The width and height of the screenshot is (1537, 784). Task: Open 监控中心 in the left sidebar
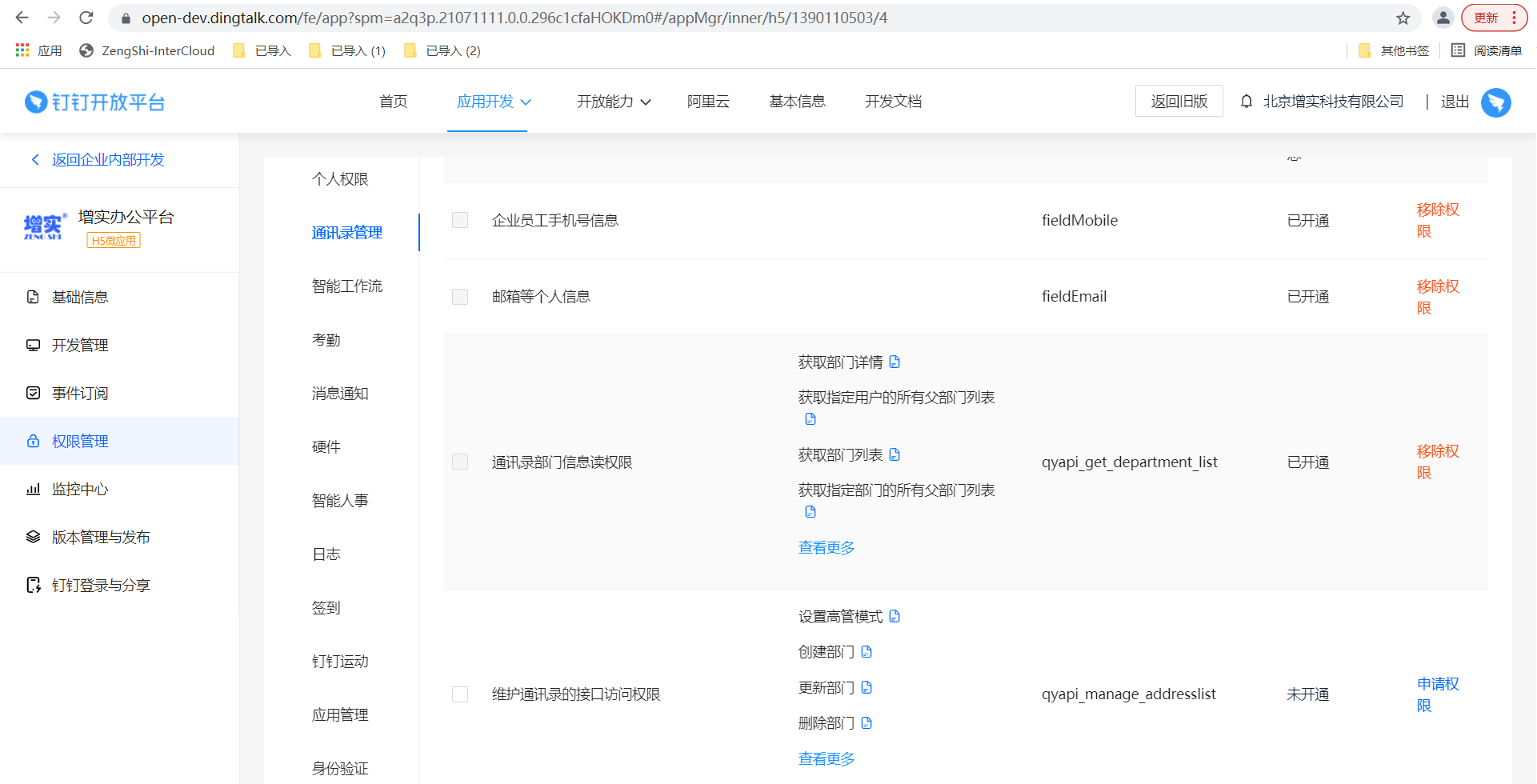[x=80, y=490]
